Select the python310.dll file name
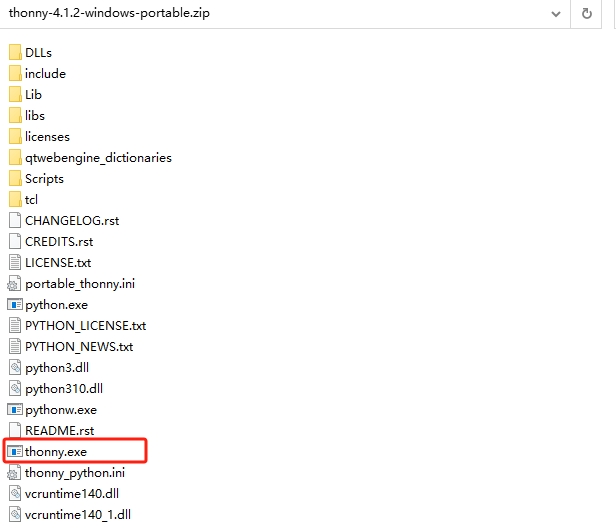 click(64, 389)
